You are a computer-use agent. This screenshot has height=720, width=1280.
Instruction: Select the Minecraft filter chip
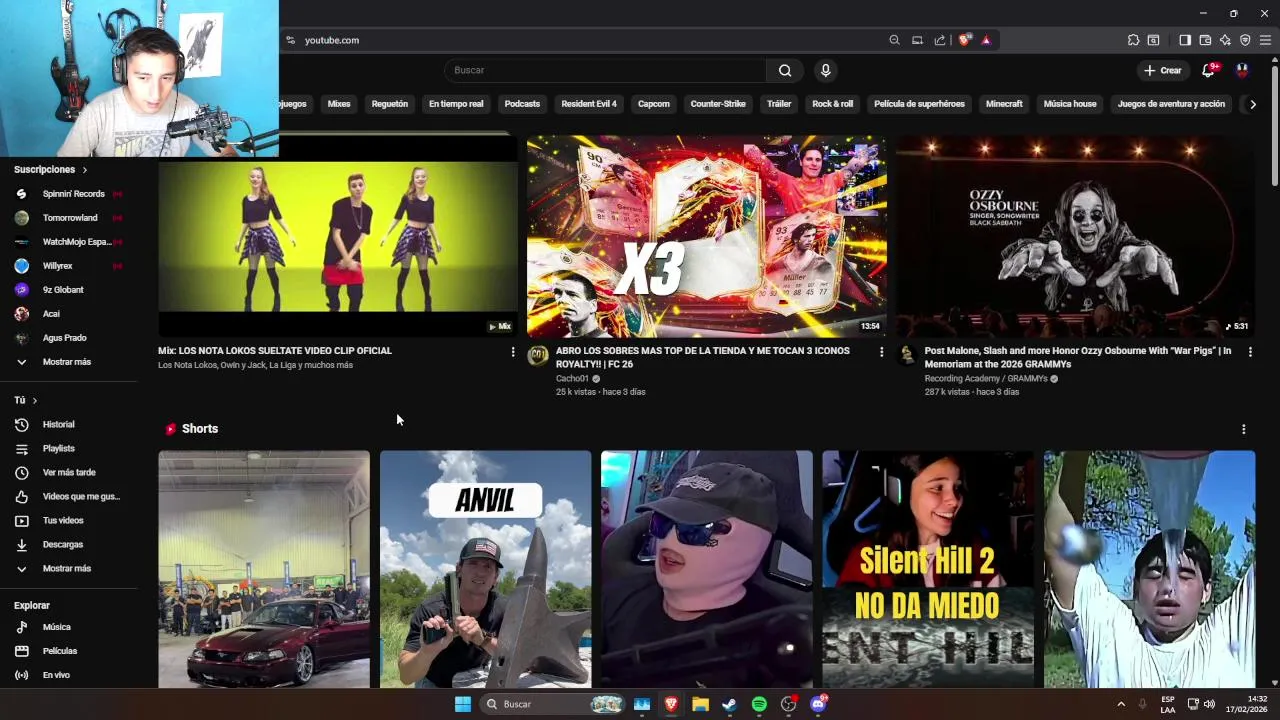pos(1004,104)
